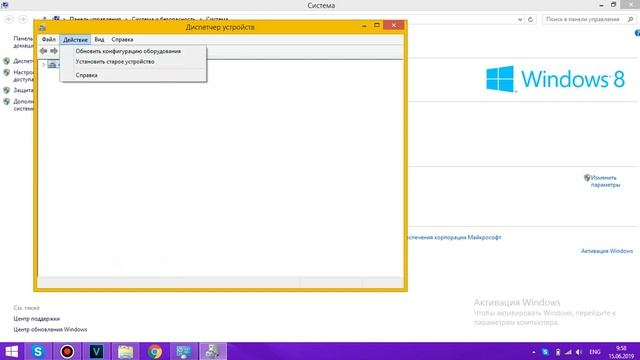Show hidden tray icons arrow

[533, 352]
